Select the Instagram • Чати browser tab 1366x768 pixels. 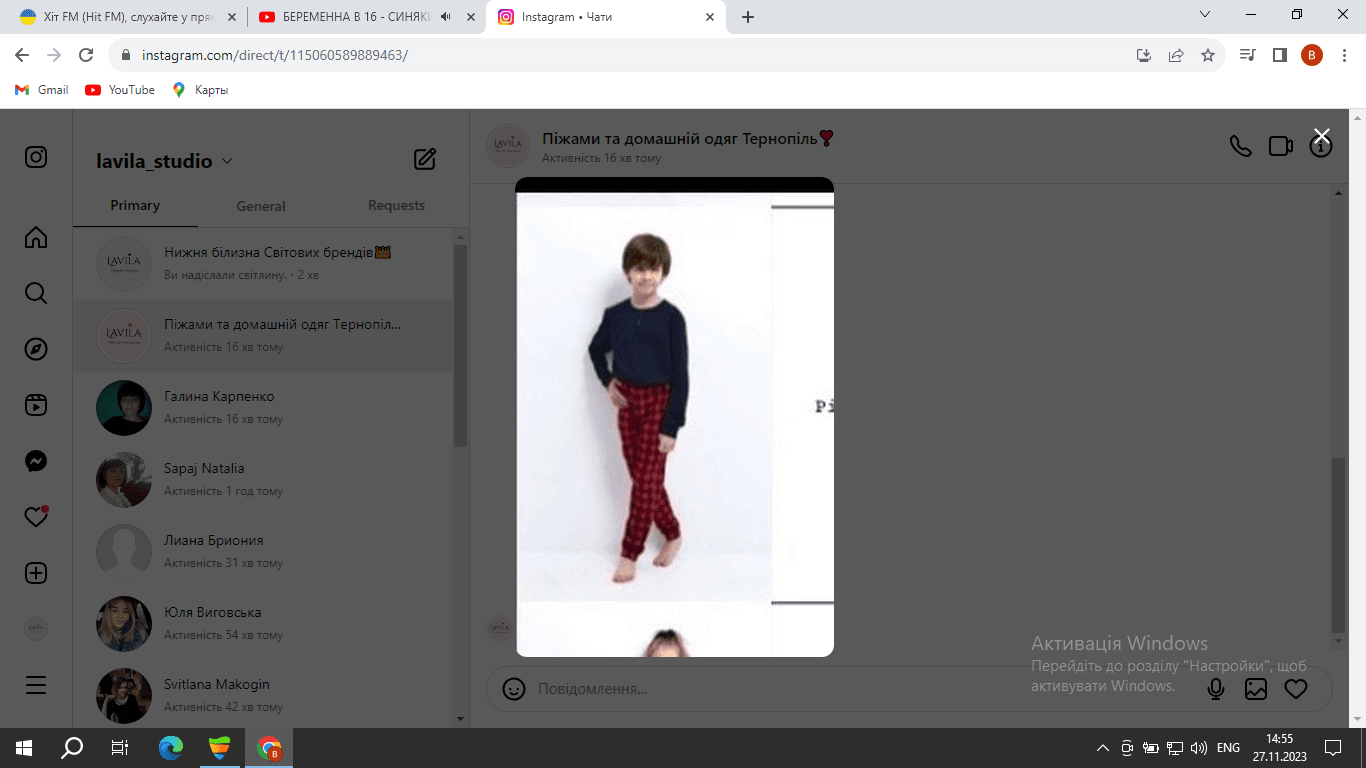[x=606, y=17]
